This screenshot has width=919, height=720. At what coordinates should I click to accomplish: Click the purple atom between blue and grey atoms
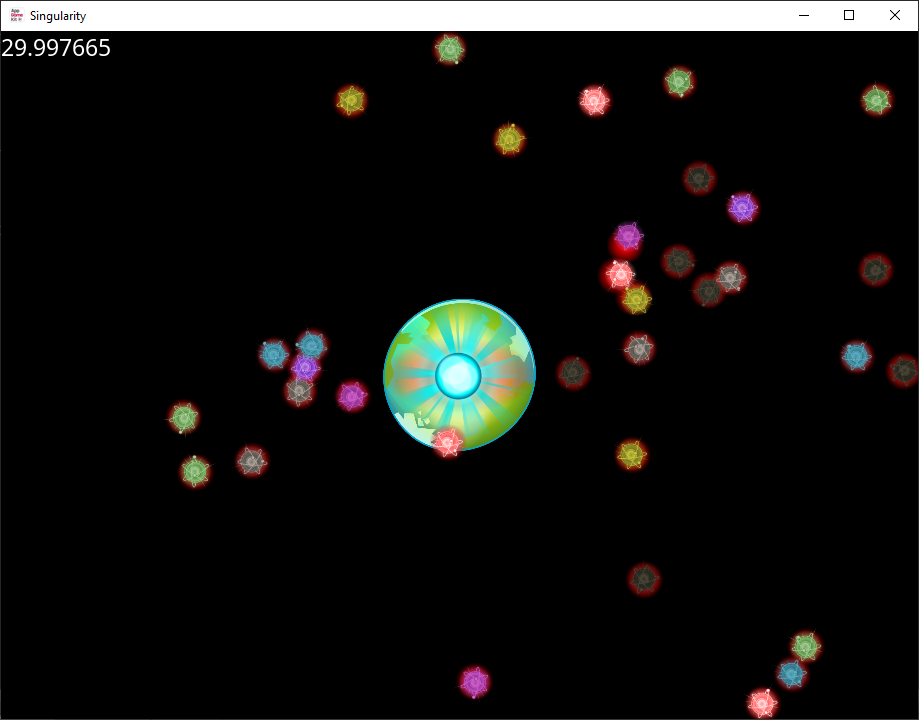305,368
